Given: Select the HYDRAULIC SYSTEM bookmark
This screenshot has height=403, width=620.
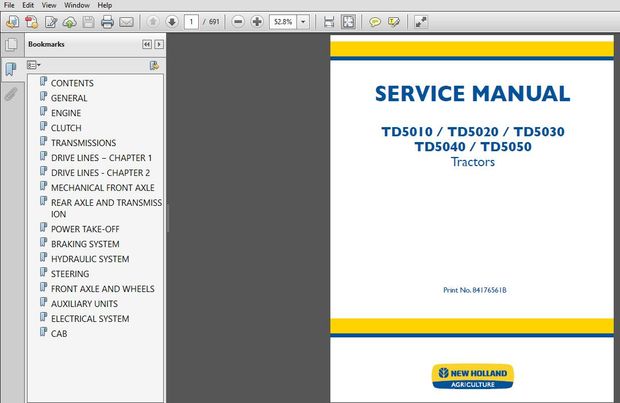Looking at the screenshot, I should pos(90,259).
